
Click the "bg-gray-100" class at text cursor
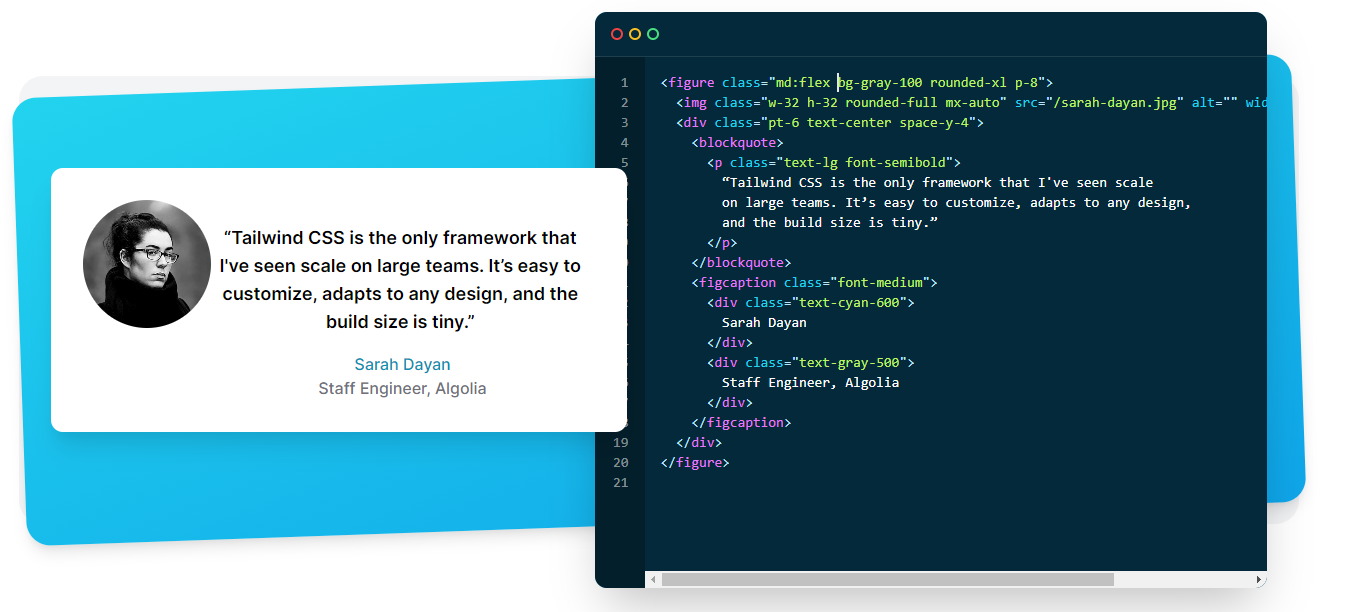click(x=880, y=83)
